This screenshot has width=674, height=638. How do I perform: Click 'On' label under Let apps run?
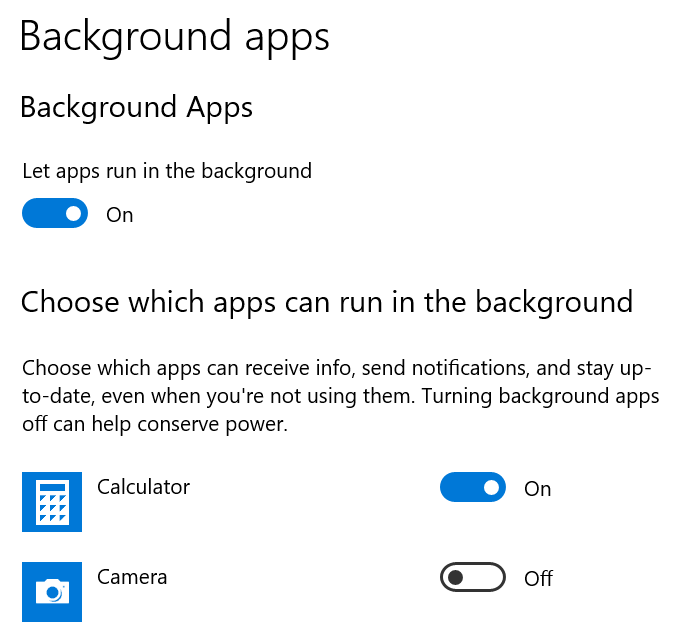tap(120, 215)
